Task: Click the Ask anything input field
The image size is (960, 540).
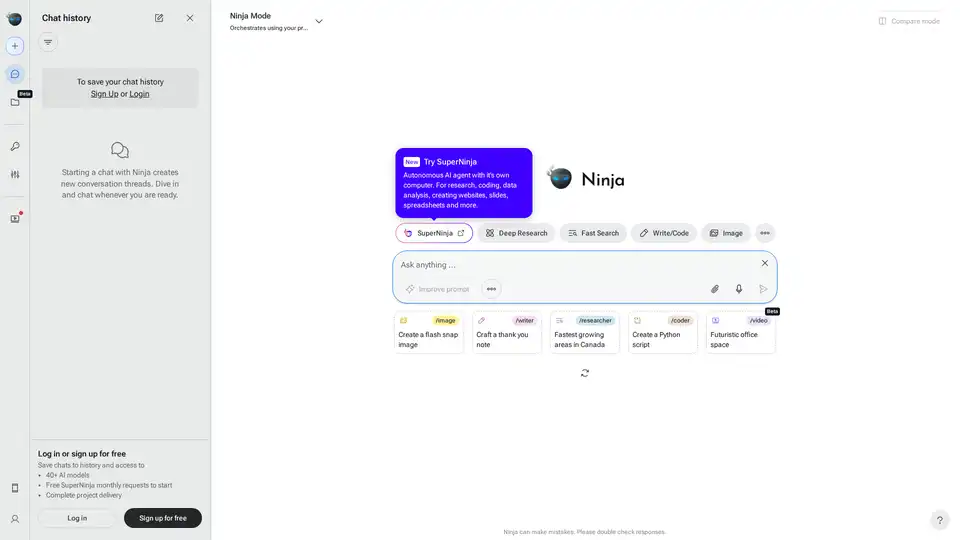Action: pyautogui.click(x=575, y=265)
